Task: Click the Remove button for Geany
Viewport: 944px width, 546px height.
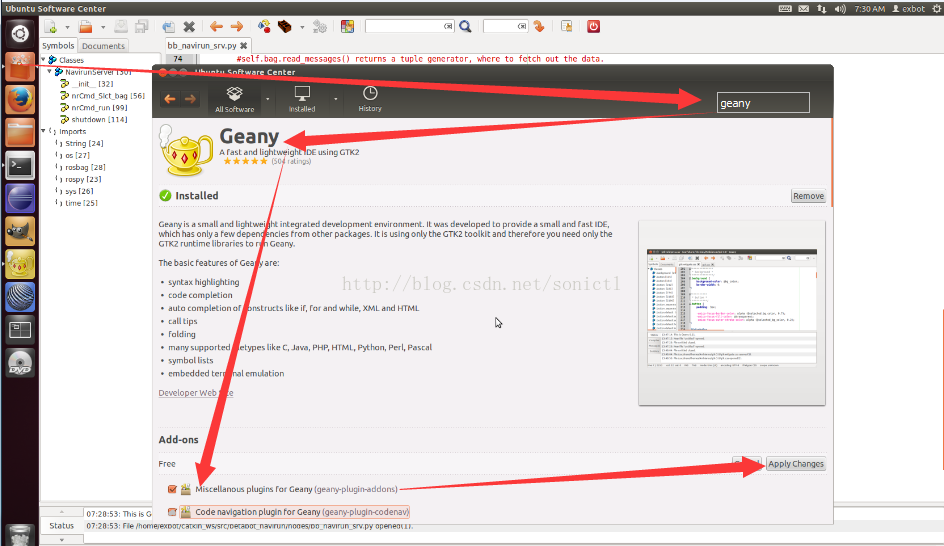Action: (808, 196)
